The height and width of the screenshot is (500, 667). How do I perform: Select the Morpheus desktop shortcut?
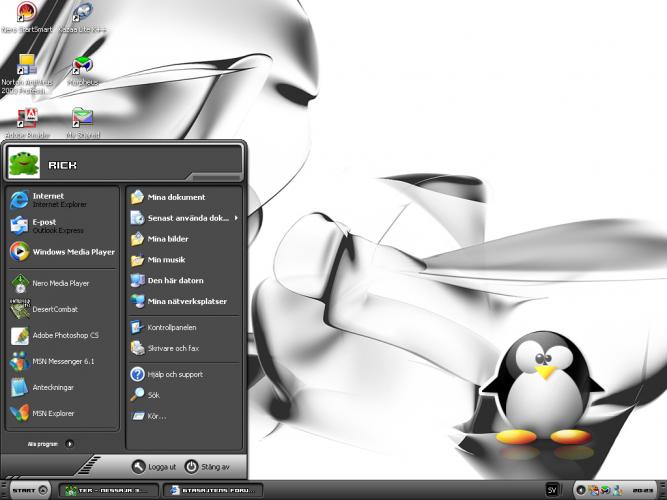tap(82, 68)
